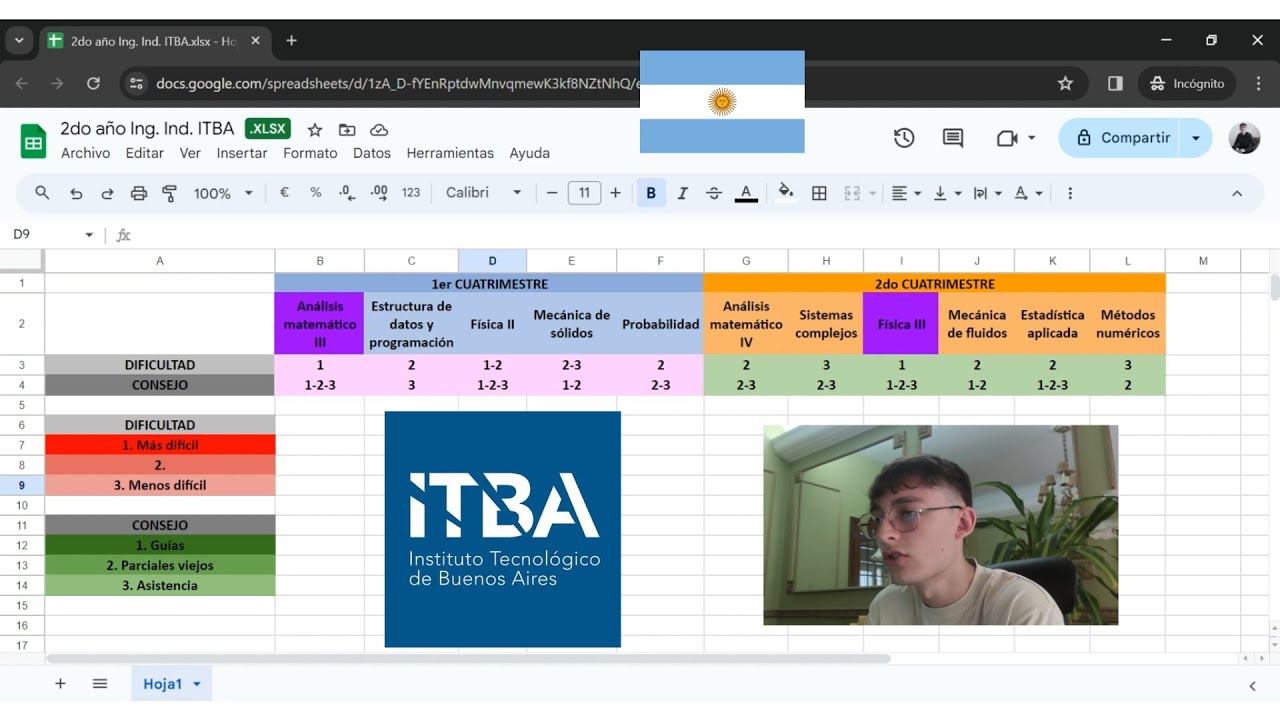This screenshot has height=720, width=1280.
Task: Open the text wrapping dropdown
Action: [x=987, y=193]
